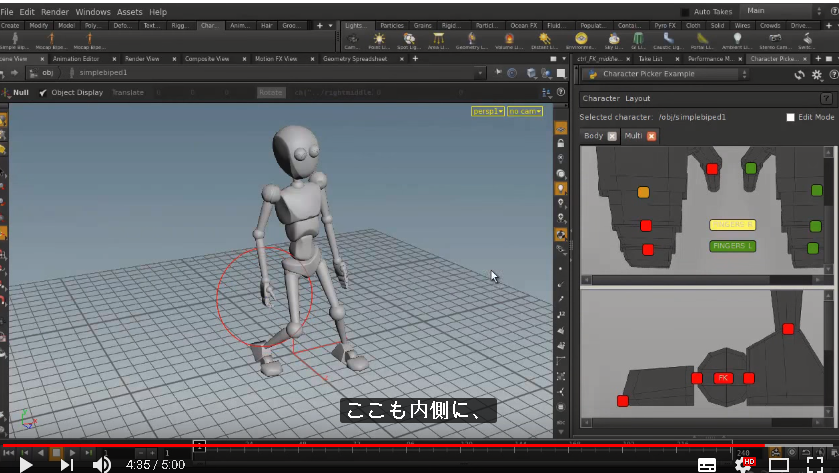Select the Area Light shelf tool
The image size is (839, 473).
coord(438,41)
